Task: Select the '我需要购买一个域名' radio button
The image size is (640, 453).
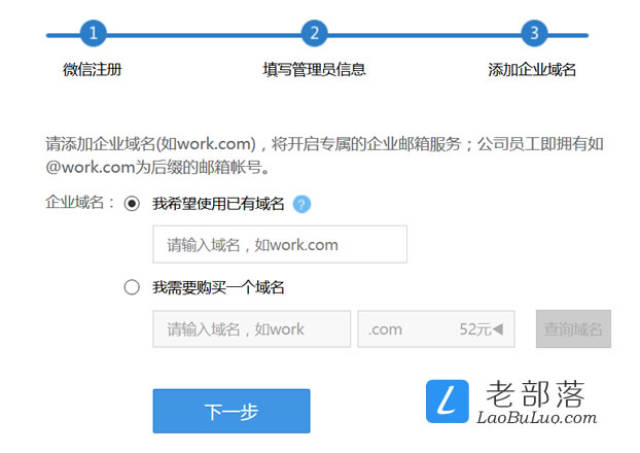Action: pos(132,287)
